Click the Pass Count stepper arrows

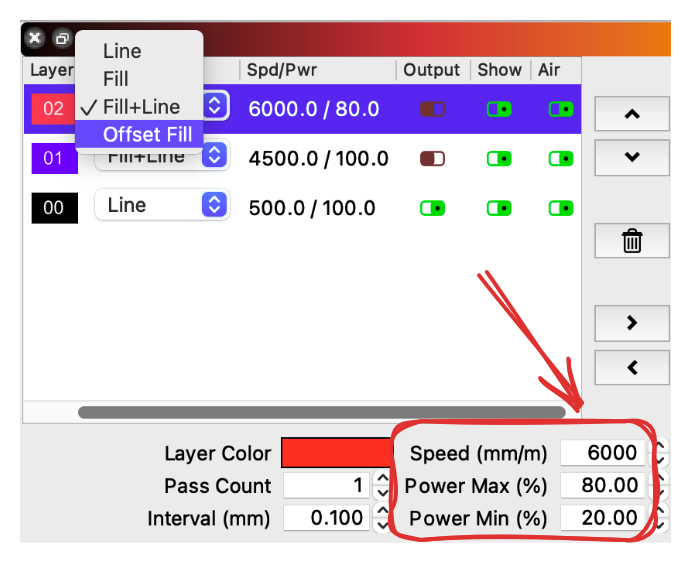[382, 486]
